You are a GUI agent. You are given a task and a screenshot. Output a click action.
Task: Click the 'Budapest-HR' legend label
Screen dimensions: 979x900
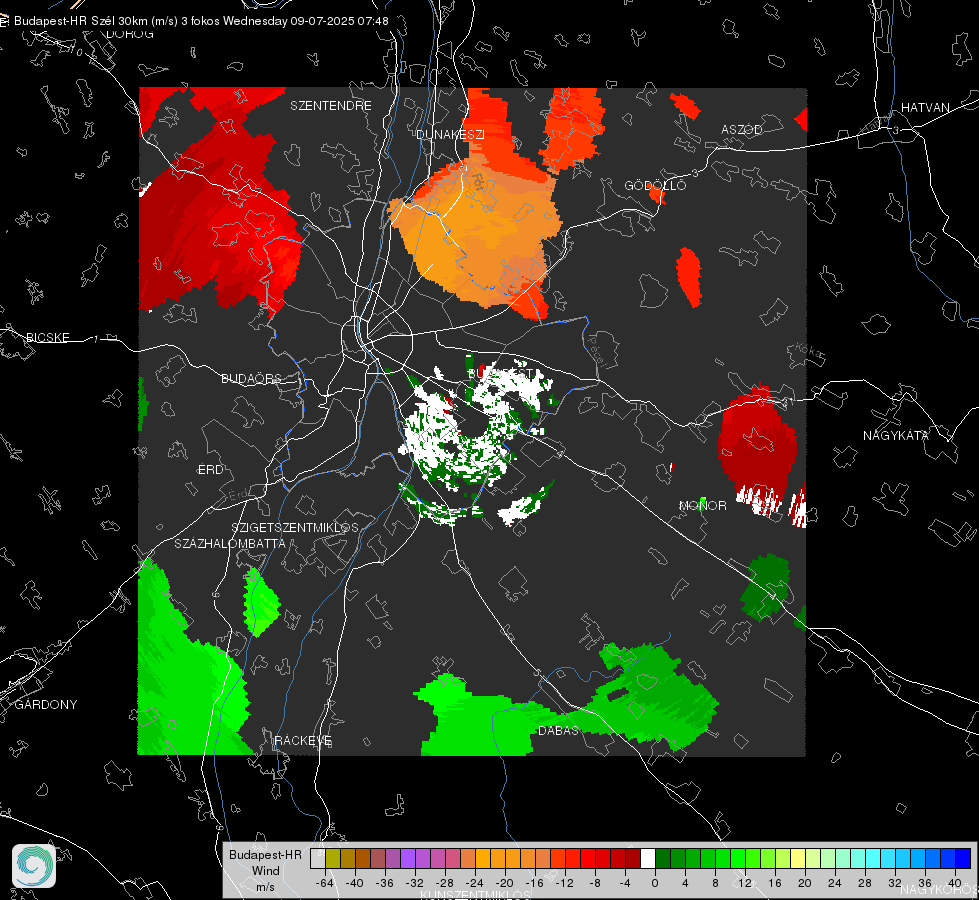265,854
